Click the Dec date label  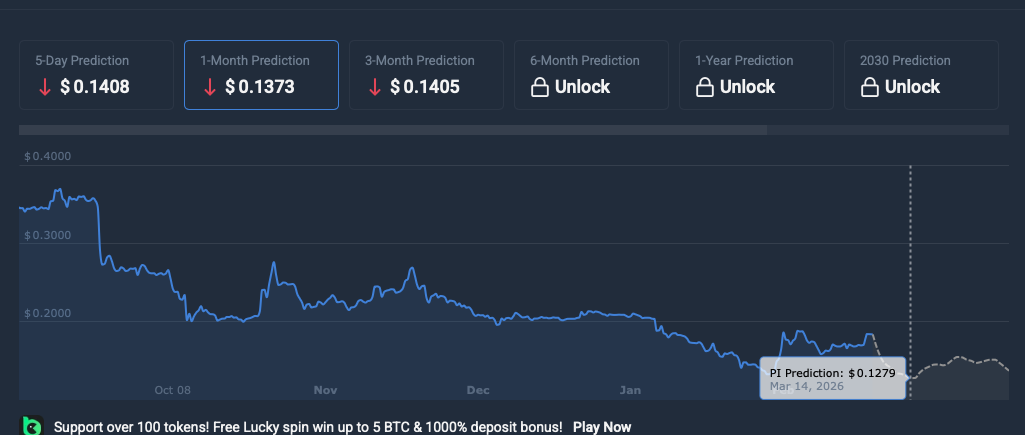point(478,391)
